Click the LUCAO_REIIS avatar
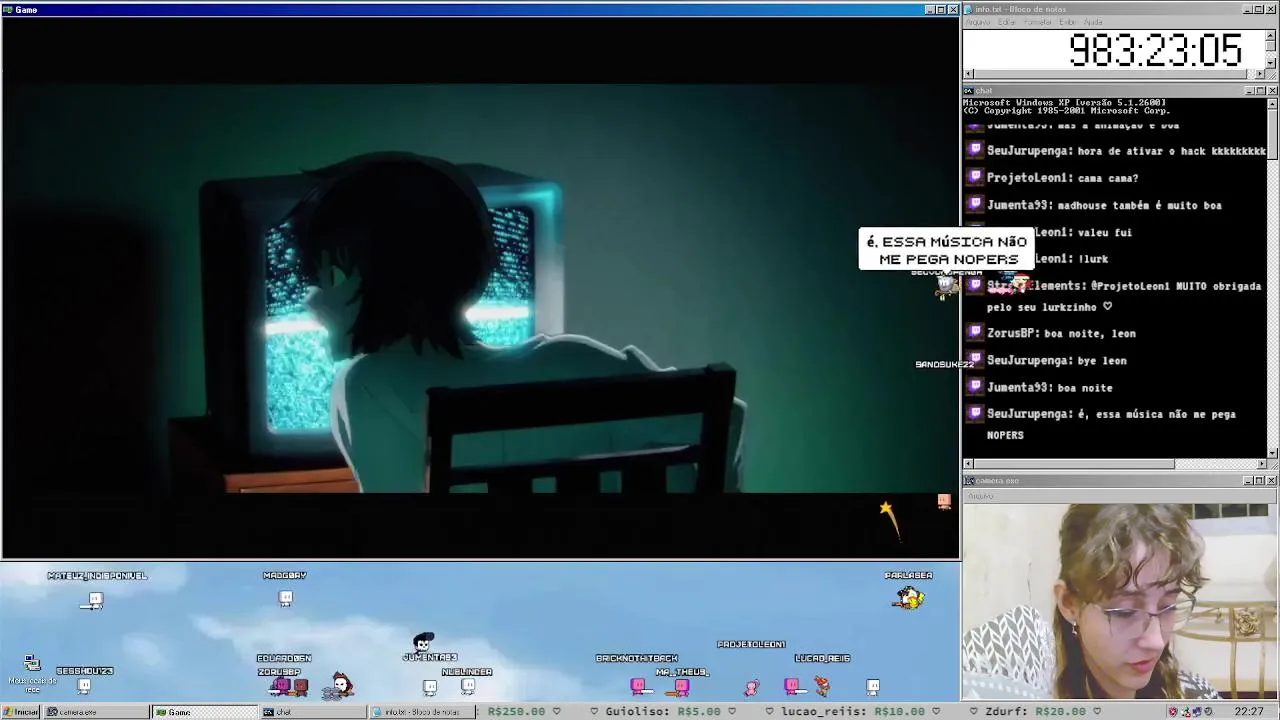The image size is (1280, 720). (x=821, y=685)
